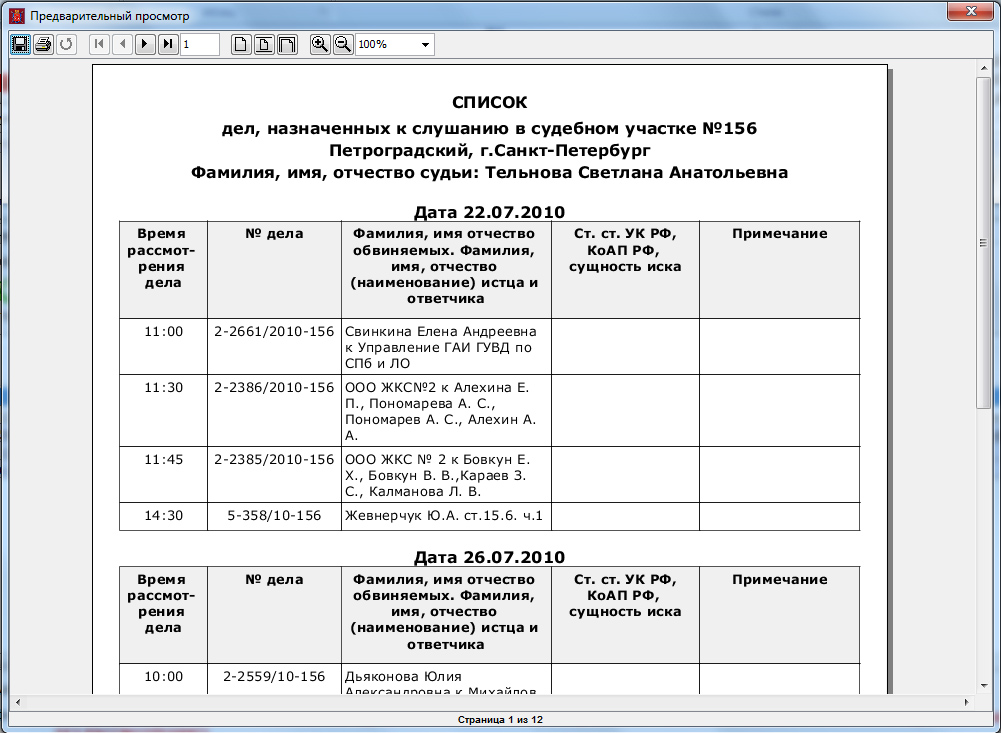Click the line mentioning судебном участке №156
The width and height of the screenshot is (1001, 733).
489,129
